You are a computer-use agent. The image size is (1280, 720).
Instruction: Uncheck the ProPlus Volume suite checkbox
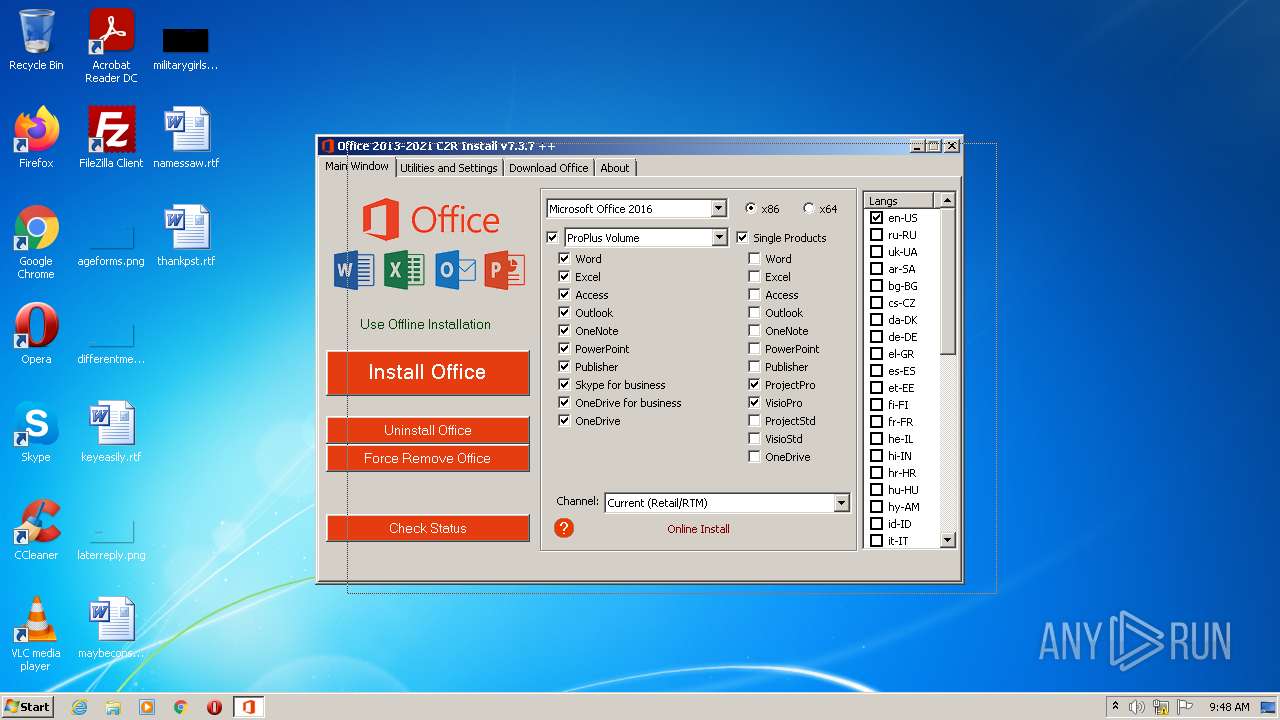553,238
